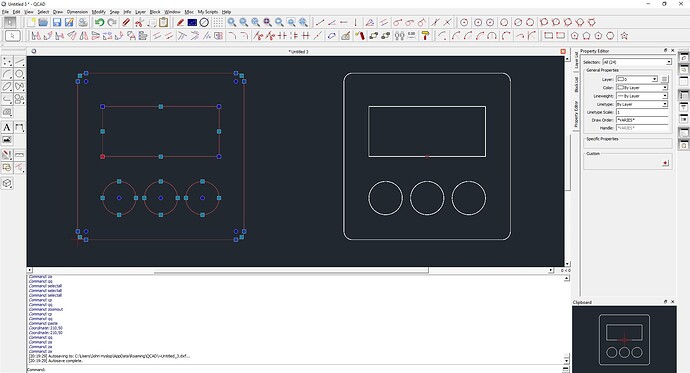This screenshot has width=690, height=373.
Task: Open the dimension tools in left toolbox
Action: tap(19, 128)
